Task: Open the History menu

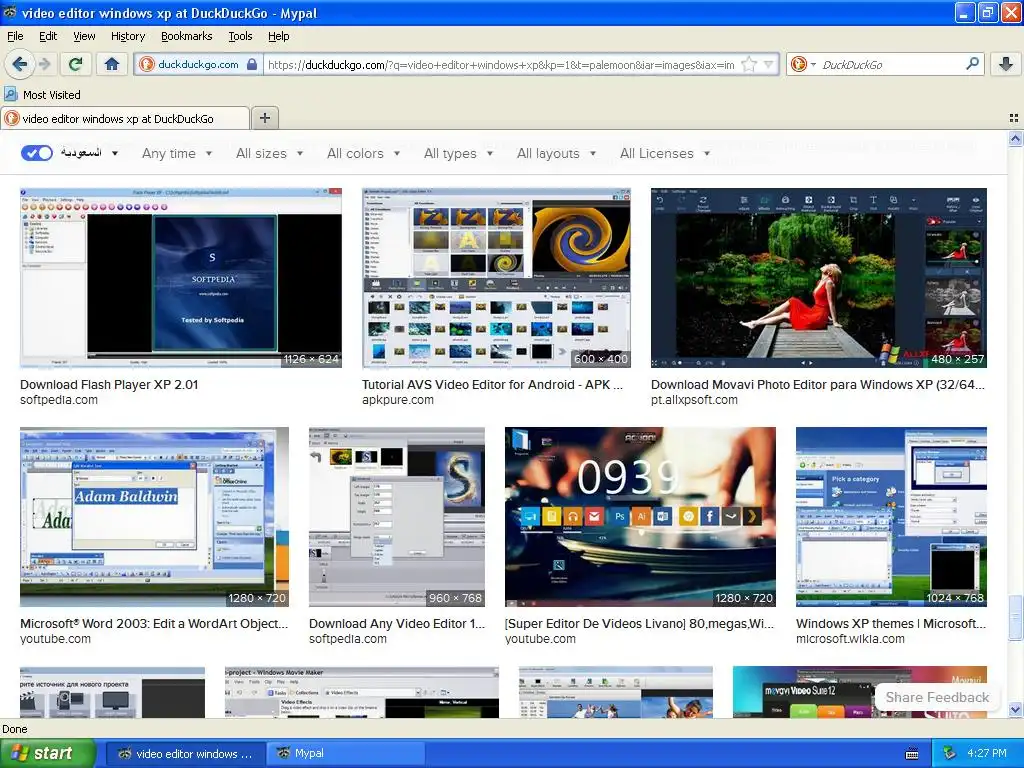Action: tap(127, 36)
